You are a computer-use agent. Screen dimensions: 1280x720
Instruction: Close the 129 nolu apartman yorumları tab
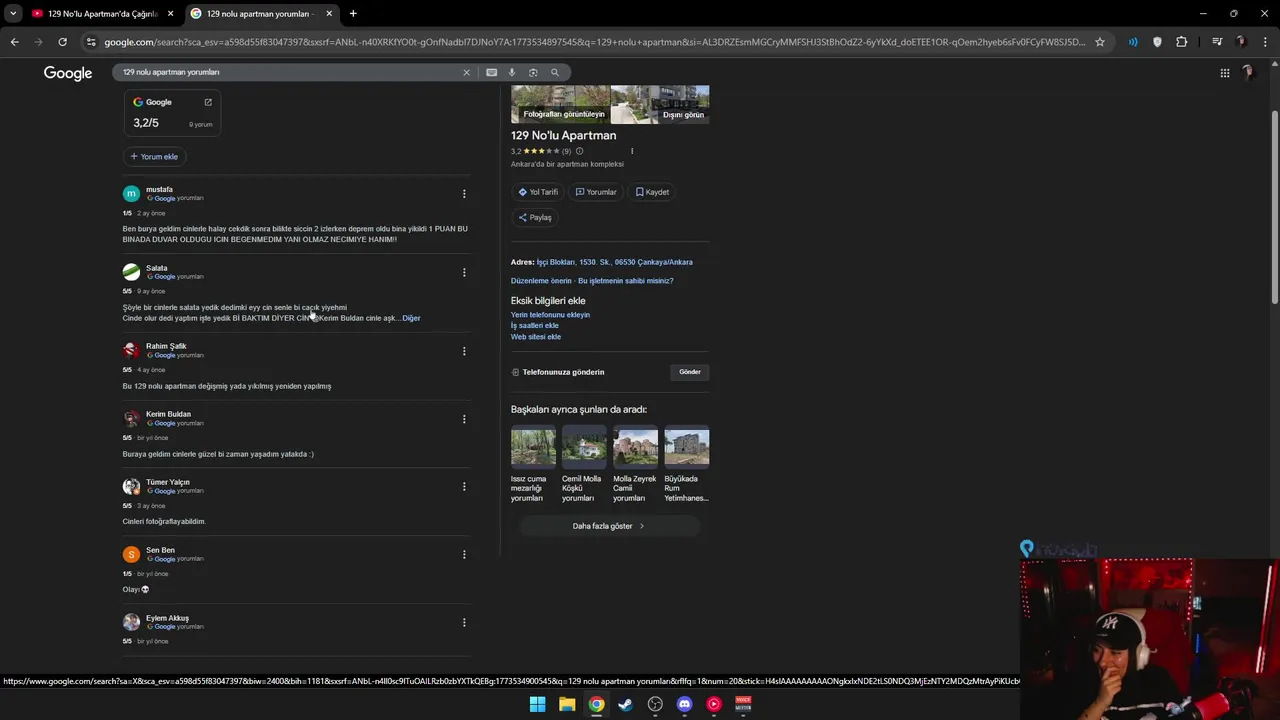tap(329, 14)
